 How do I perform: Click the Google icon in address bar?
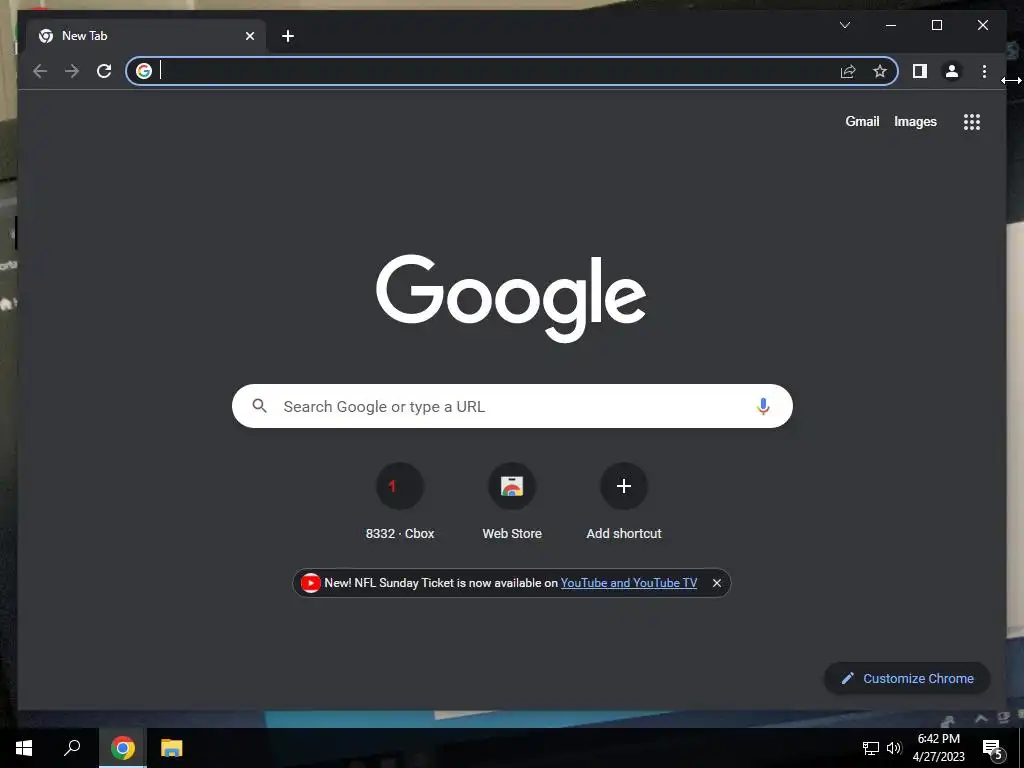pyautogui.click(x=144, y=71)
